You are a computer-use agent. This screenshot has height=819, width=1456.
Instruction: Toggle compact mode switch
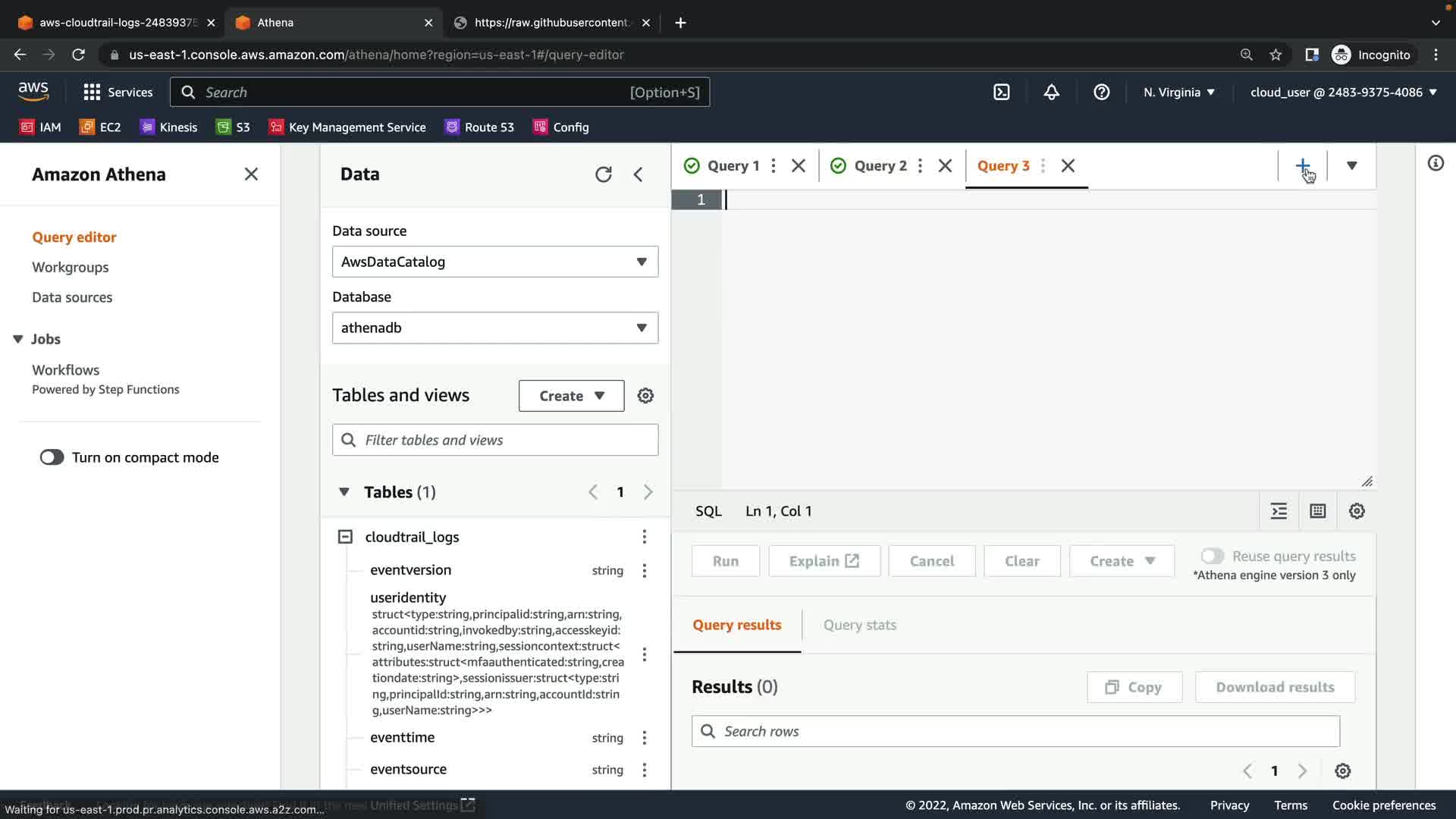pyautogui.click(x=52, y=457)
